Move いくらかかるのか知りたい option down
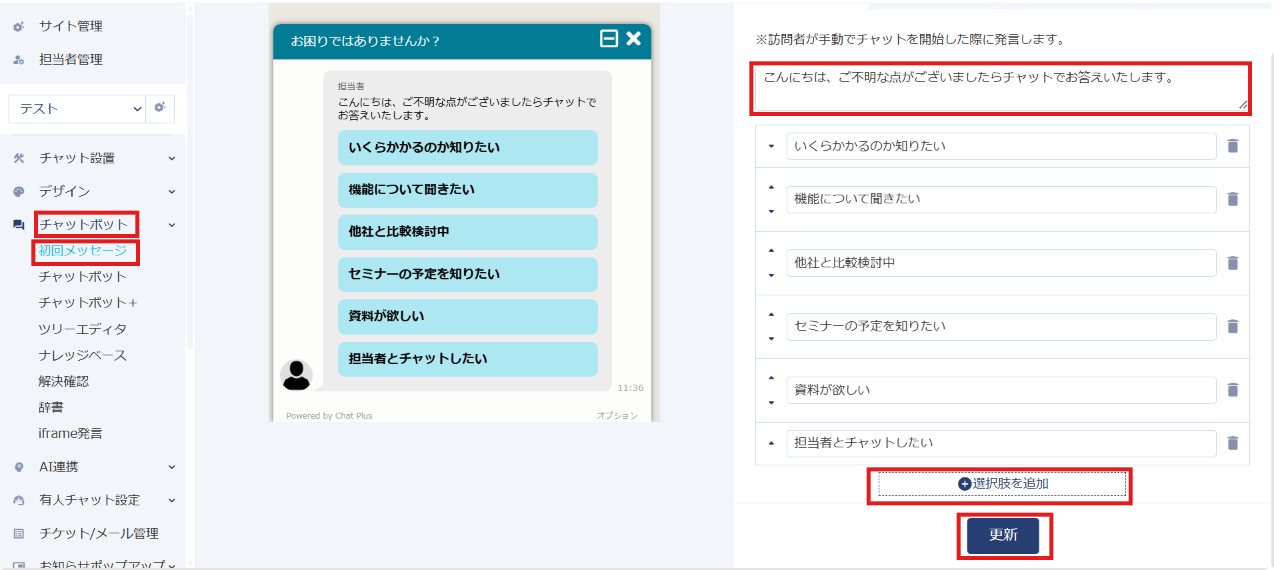The height and width of the screenshot is (570, 1274). click(771, 146)
